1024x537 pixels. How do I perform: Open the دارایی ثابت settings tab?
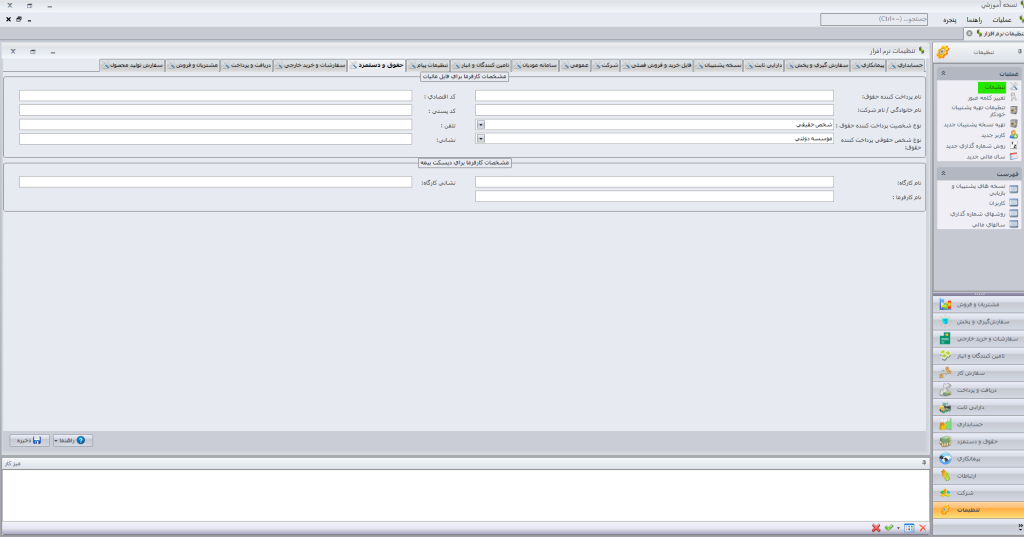pos(764,65)
